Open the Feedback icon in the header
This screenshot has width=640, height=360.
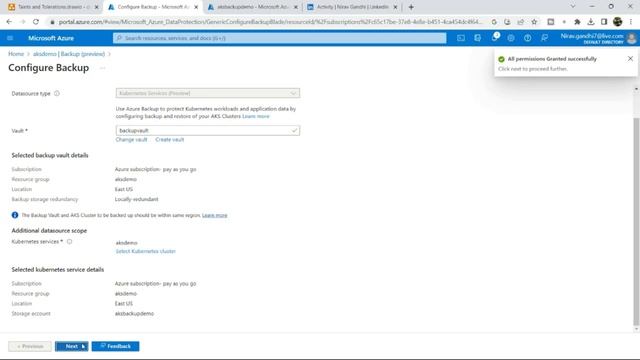coord(544,38)
